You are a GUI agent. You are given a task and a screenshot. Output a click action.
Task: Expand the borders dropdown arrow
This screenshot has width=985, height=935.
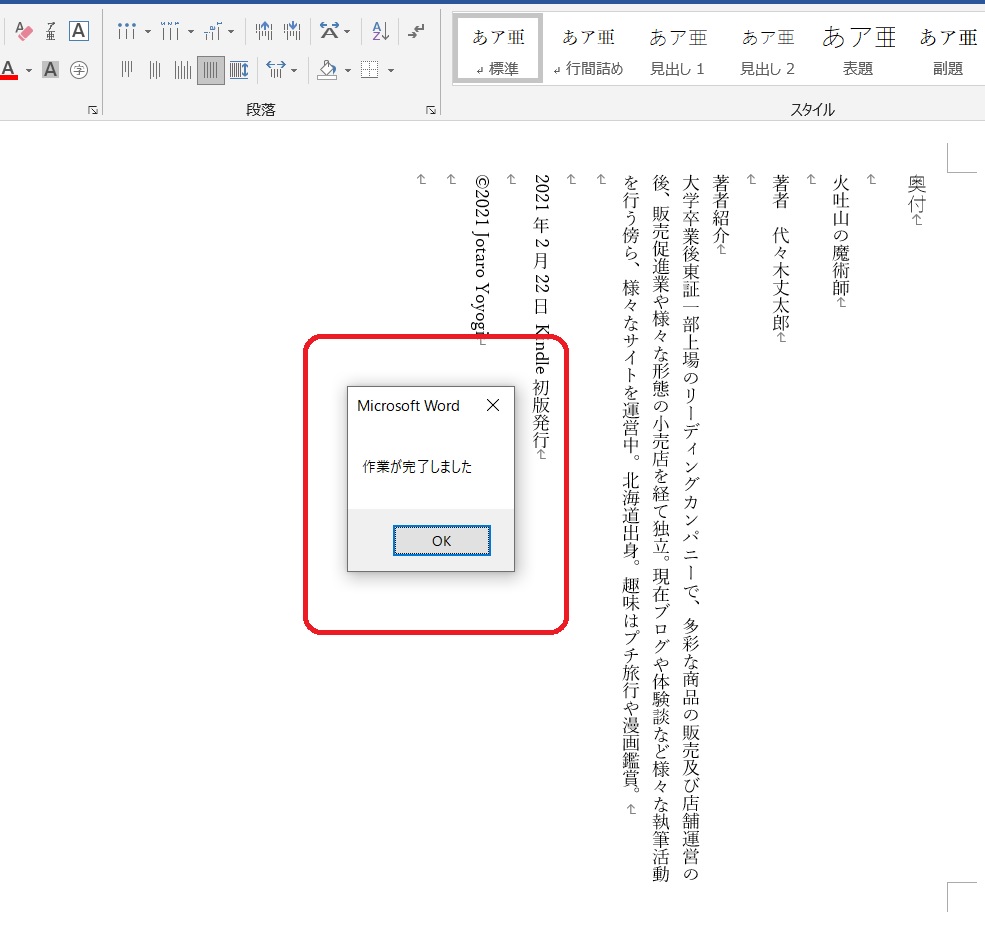(391, 71)
